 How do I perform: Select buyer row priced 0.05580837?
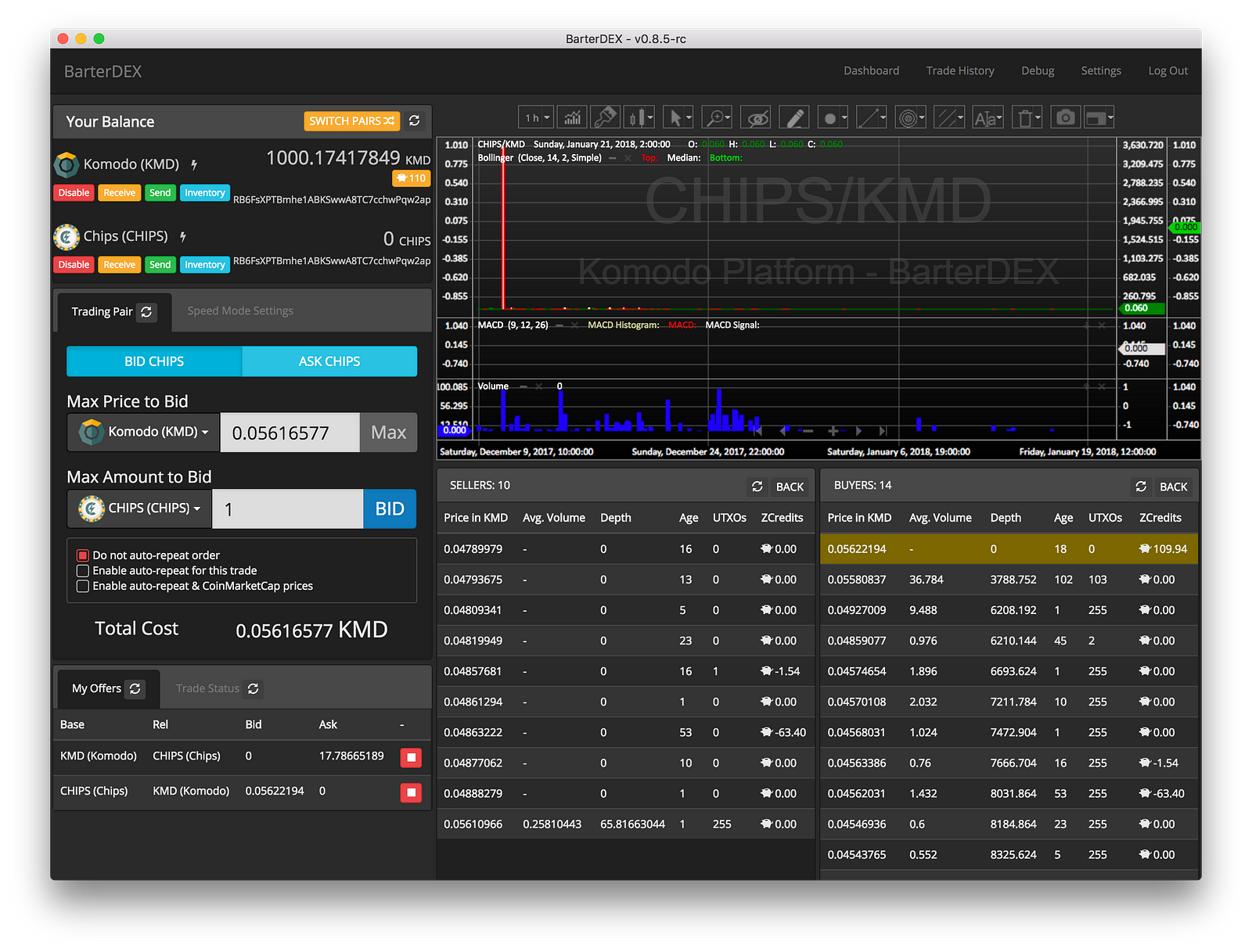pyautogui.click(x=1009, y=580)
